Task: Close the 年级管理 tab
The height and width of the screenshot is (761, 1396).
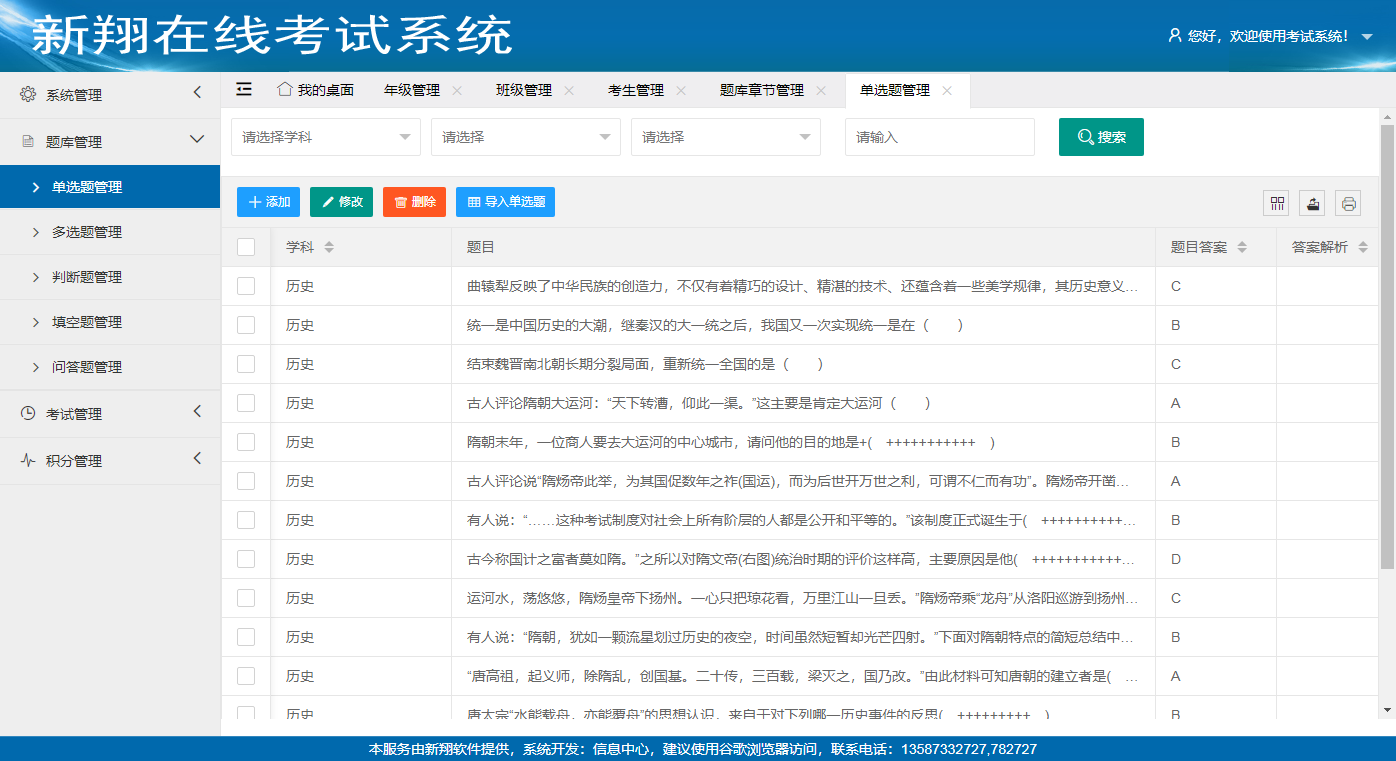Action: pos(457,90)
